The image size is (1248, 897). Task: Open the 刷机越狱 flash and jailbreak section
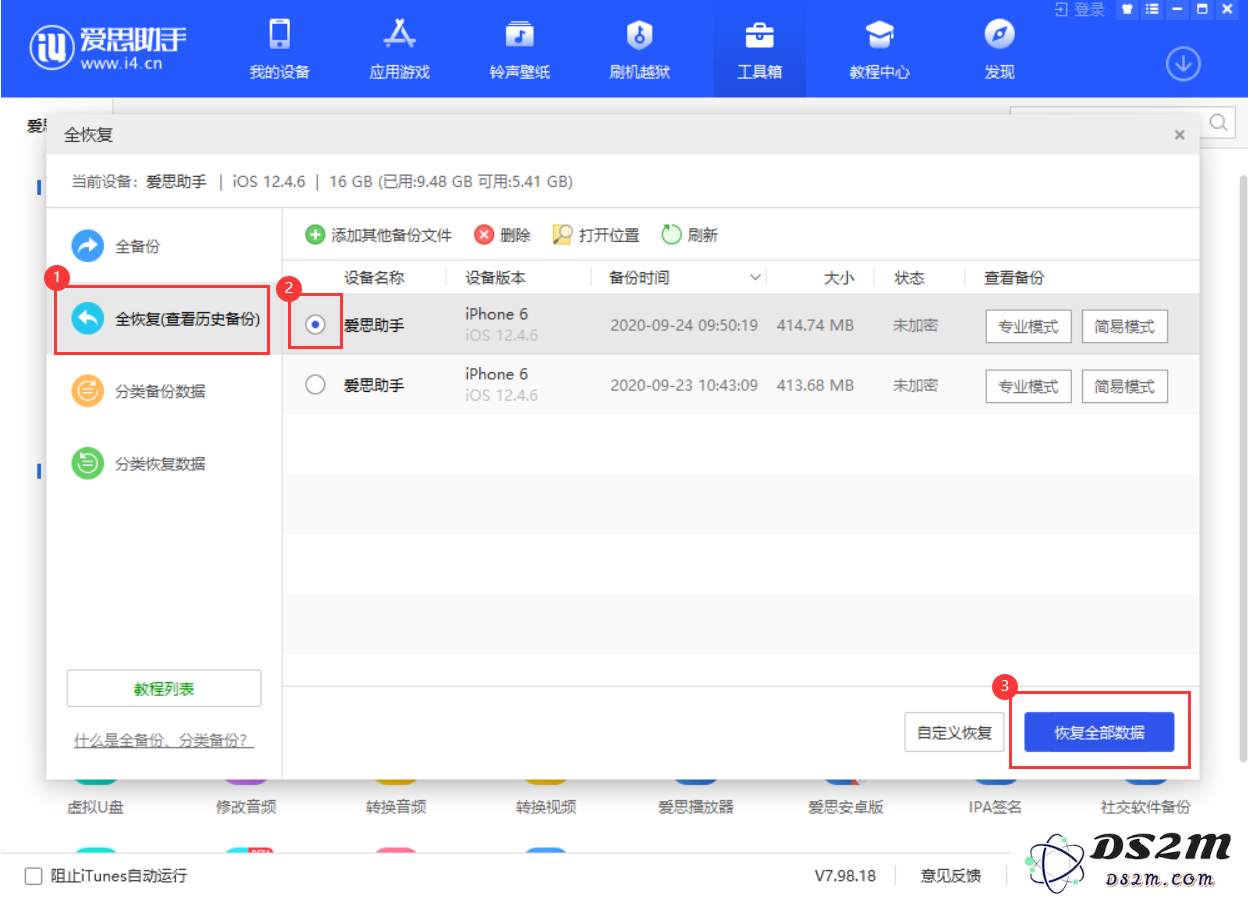[x=639, y=50]
